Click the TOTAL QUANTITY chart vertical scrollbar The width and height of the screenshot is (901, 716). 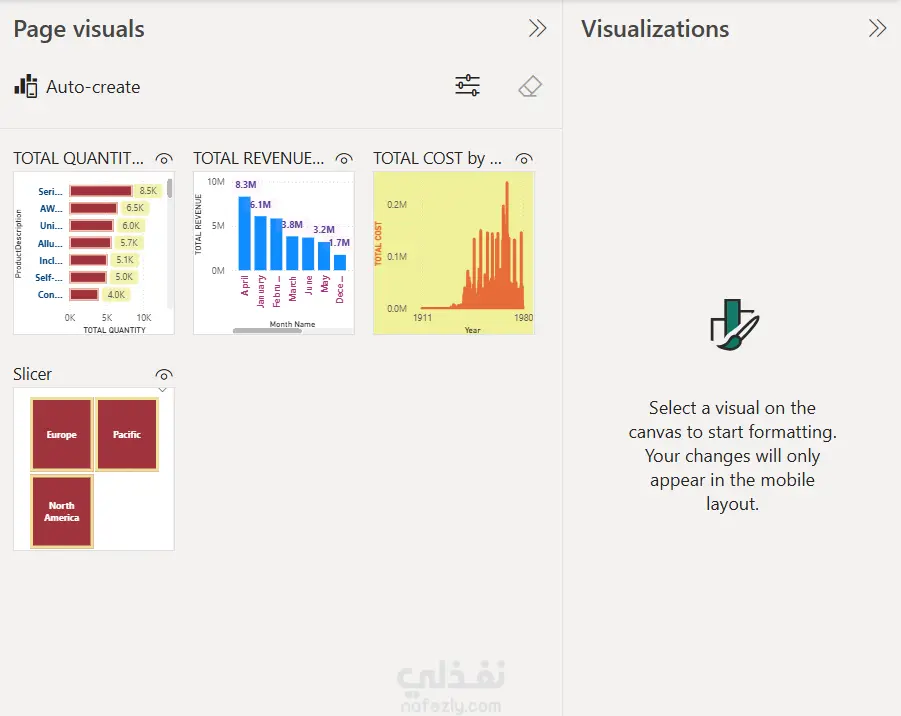tap(169, 189)
